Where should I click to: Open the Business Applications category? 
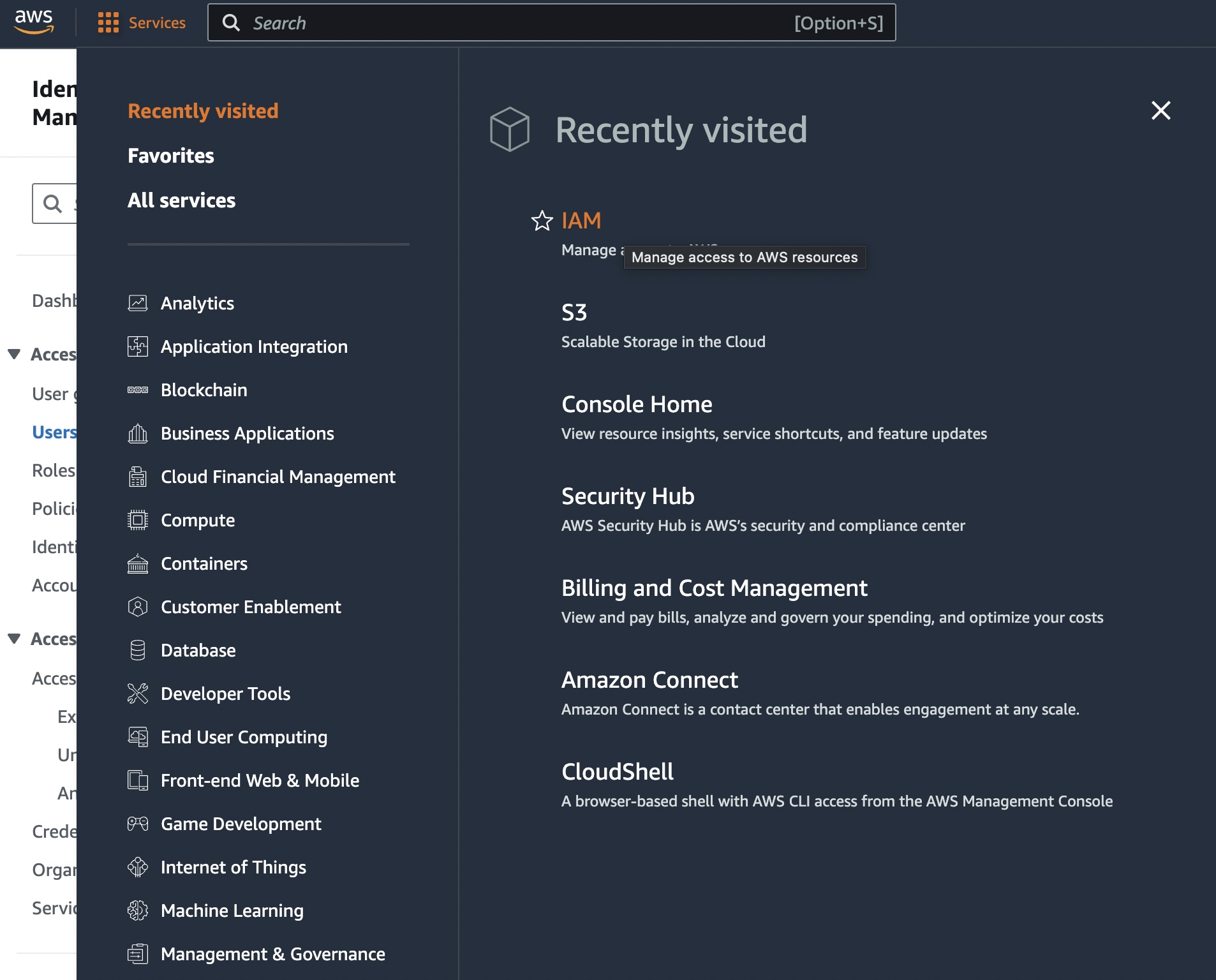pyautogui.click(x=248, y=433)
